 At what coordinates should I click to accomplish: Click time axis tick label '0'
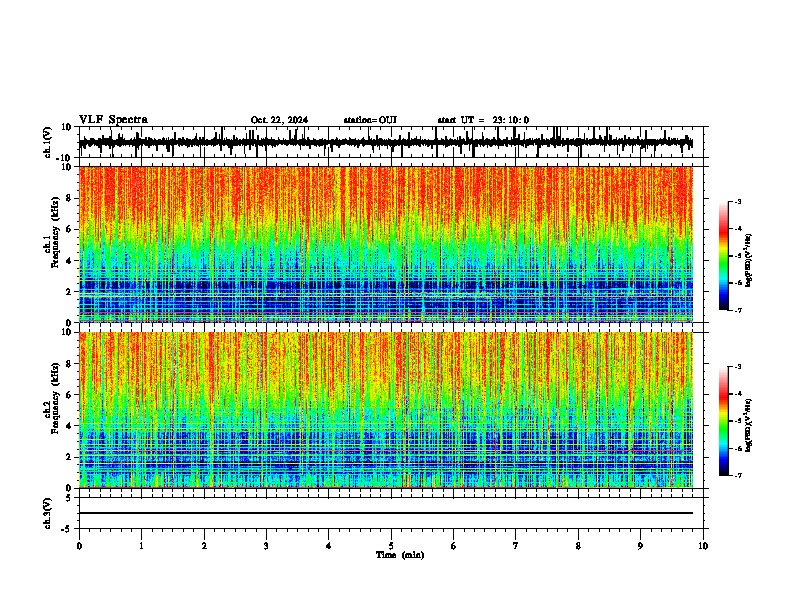79,546
